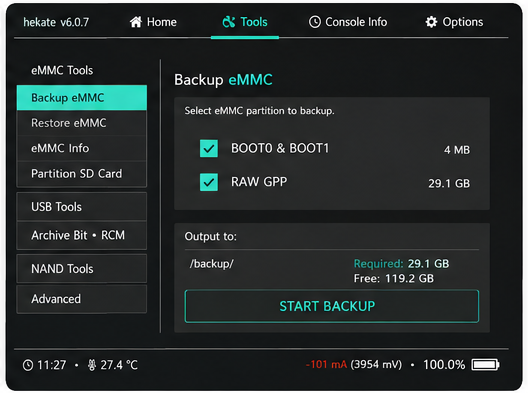Select Backup eMMC in the sidebar
The image size is (528, 393).
pyautogui.click(x=82, y=98)
